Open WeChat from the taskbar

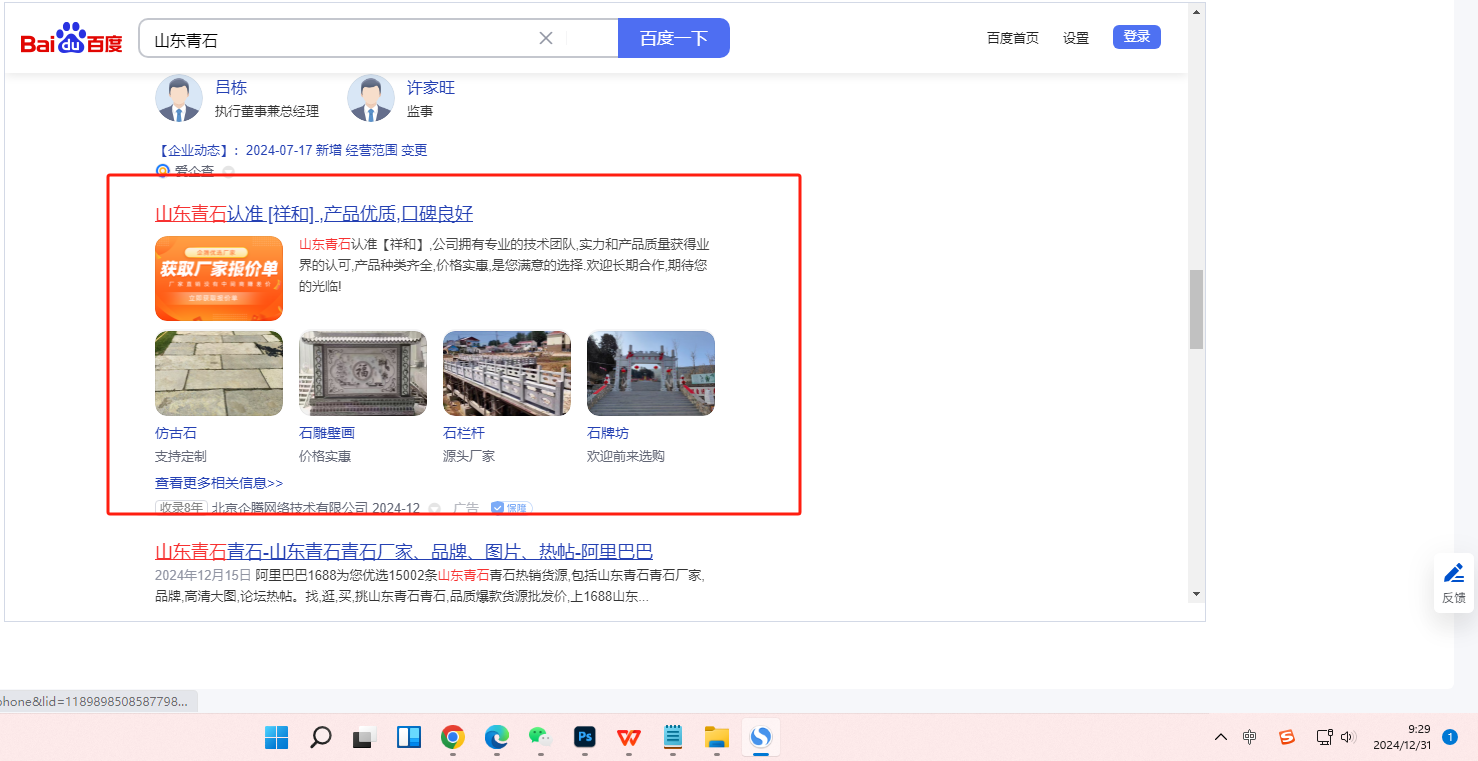(540, 738)
